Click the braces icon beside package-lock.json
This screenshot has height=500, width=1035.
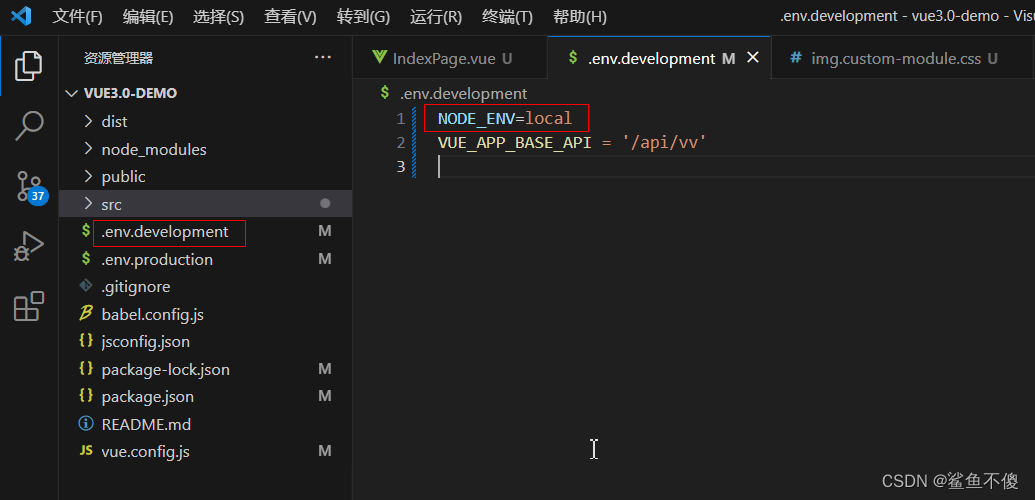86,369
